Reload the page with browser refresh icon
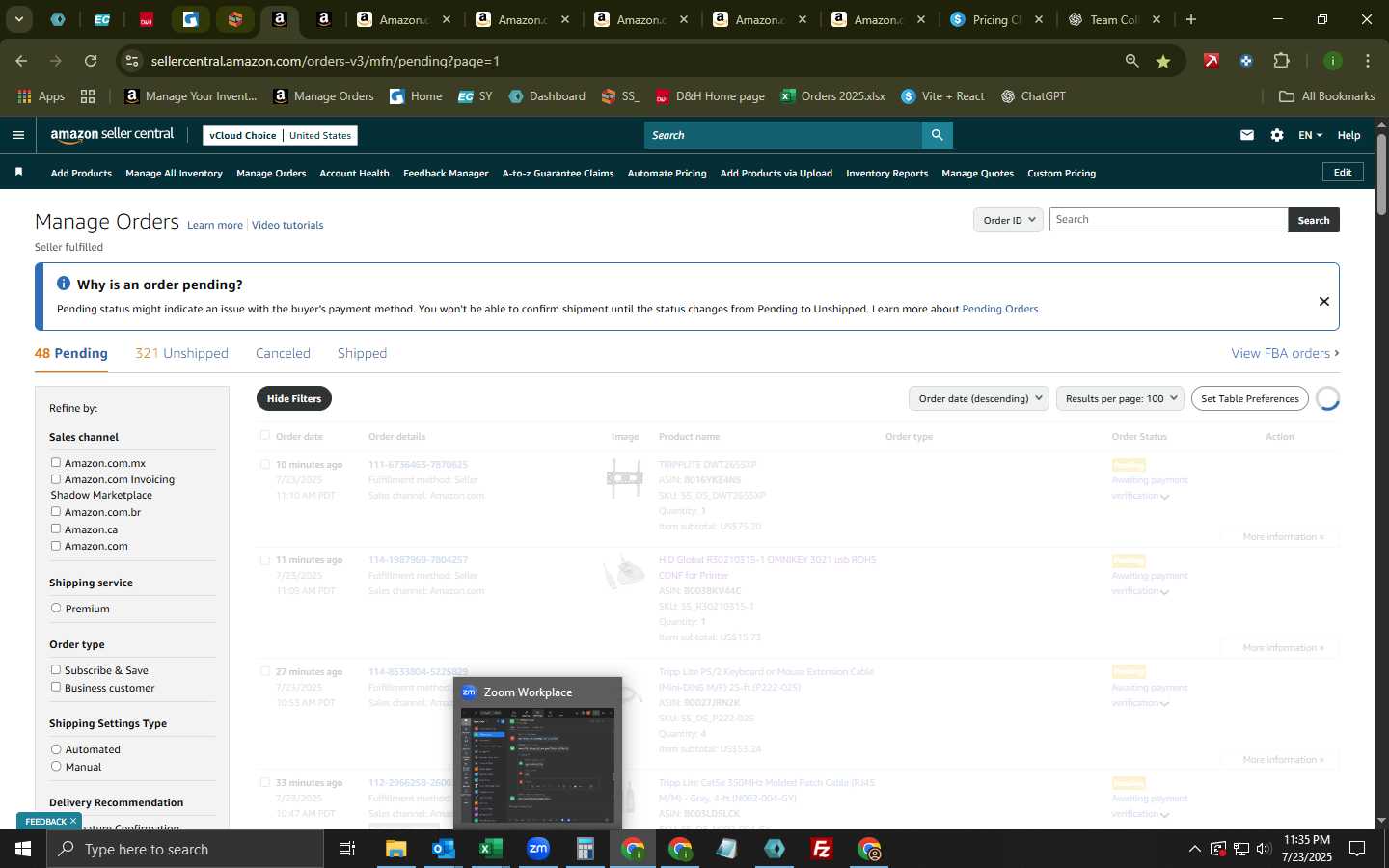 click(x=91, y=61)
